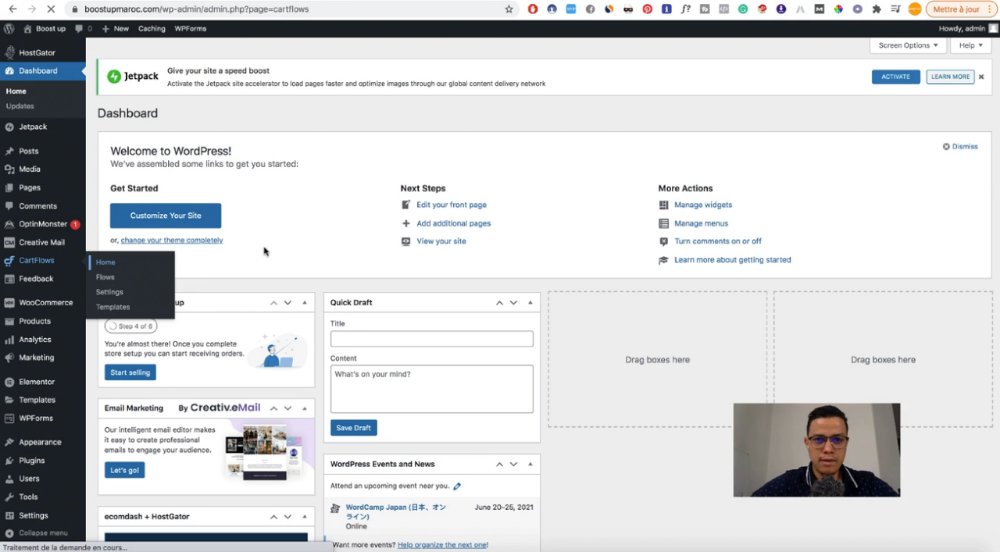Toggle the Email Marketing panel collapse arrow
The height and width of the screenshot is (552, 1000).
click(x=304, y=408)
